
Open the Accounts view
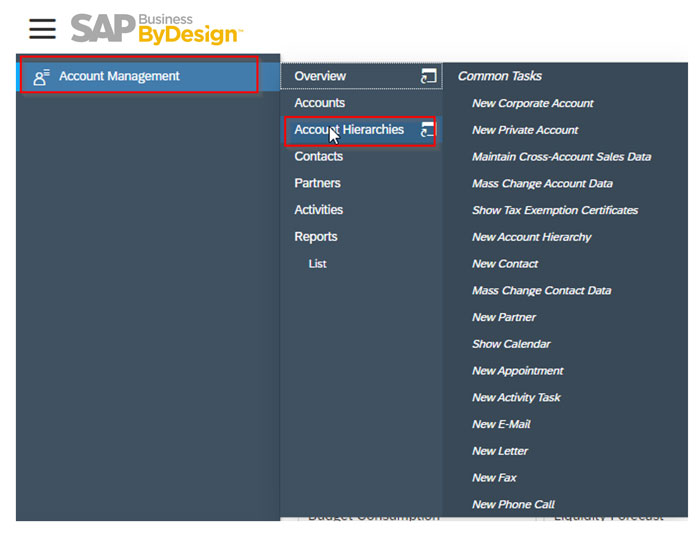319,103
